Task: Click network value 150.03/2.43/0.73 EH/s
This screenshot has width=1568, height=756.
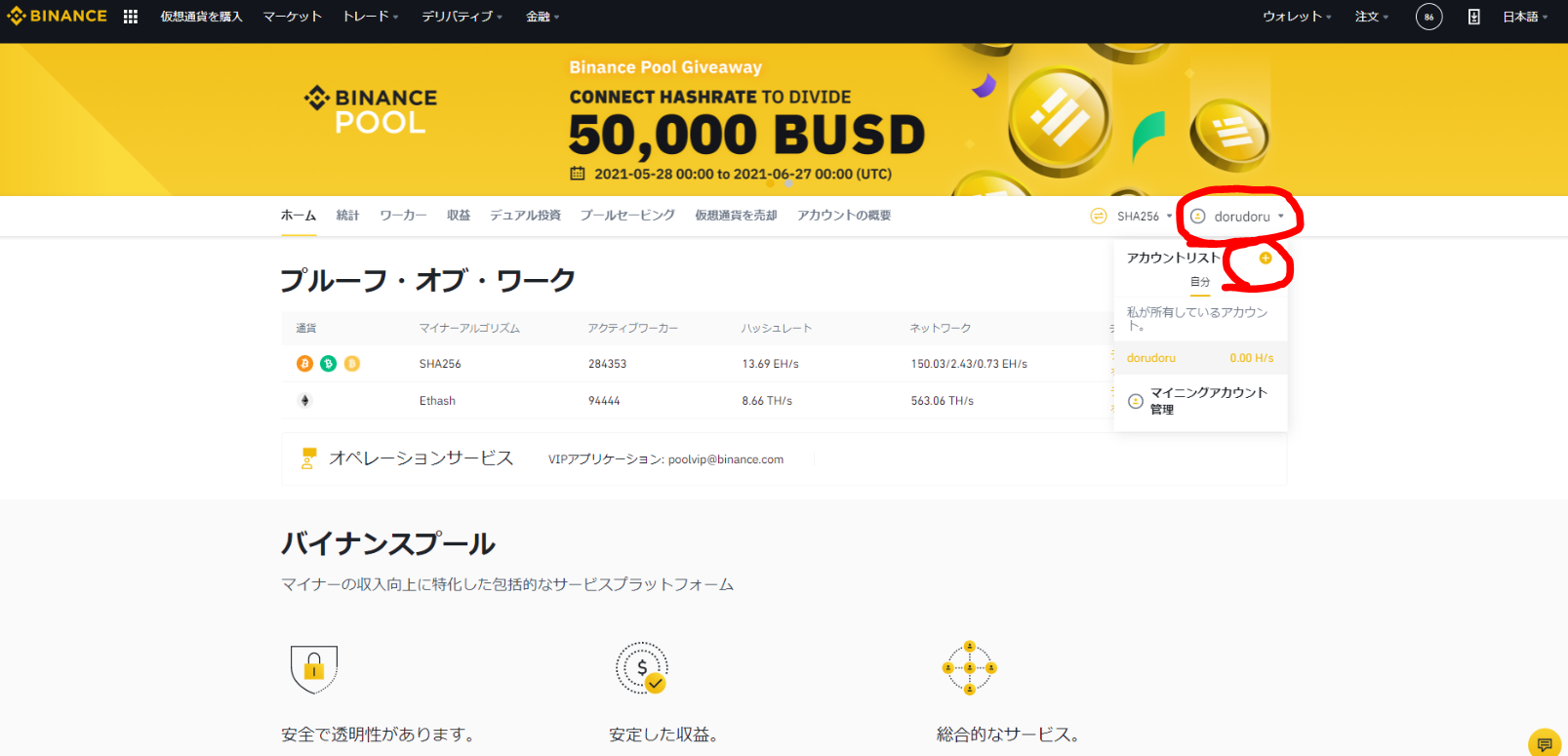Action: coord(969,364)
